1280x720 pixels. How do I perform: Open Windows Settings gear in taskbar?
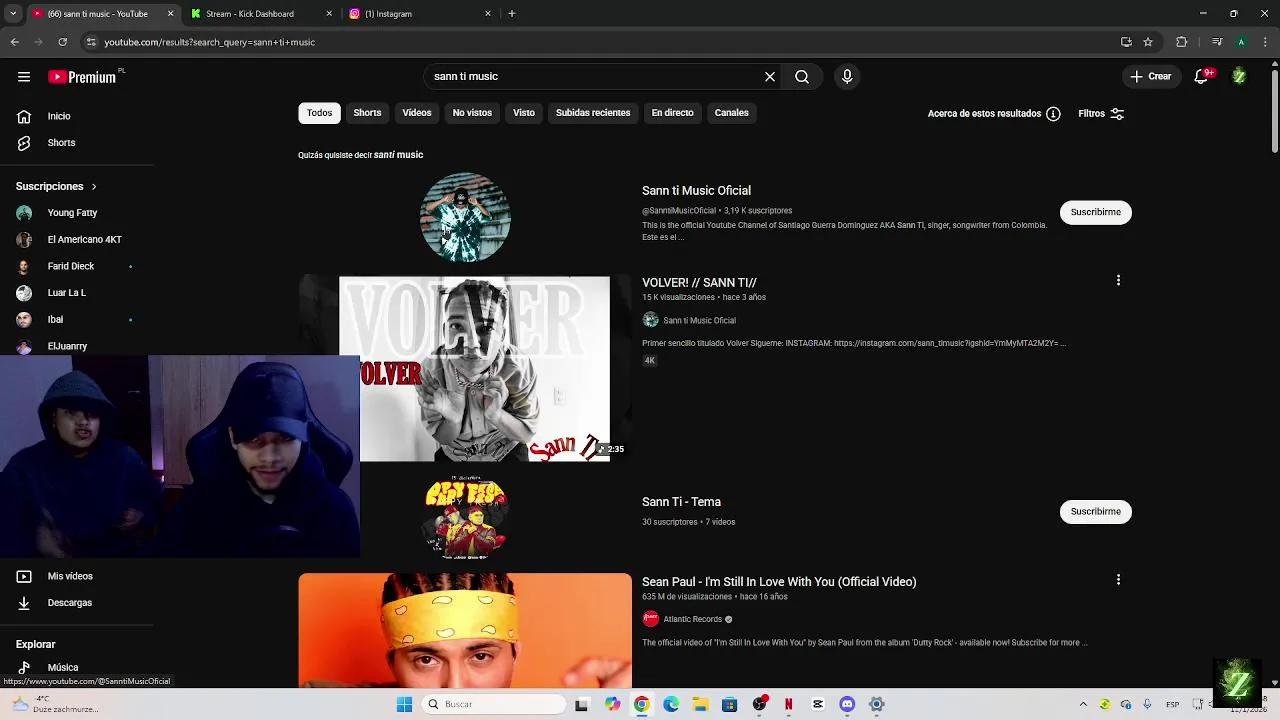pos(877,704)
